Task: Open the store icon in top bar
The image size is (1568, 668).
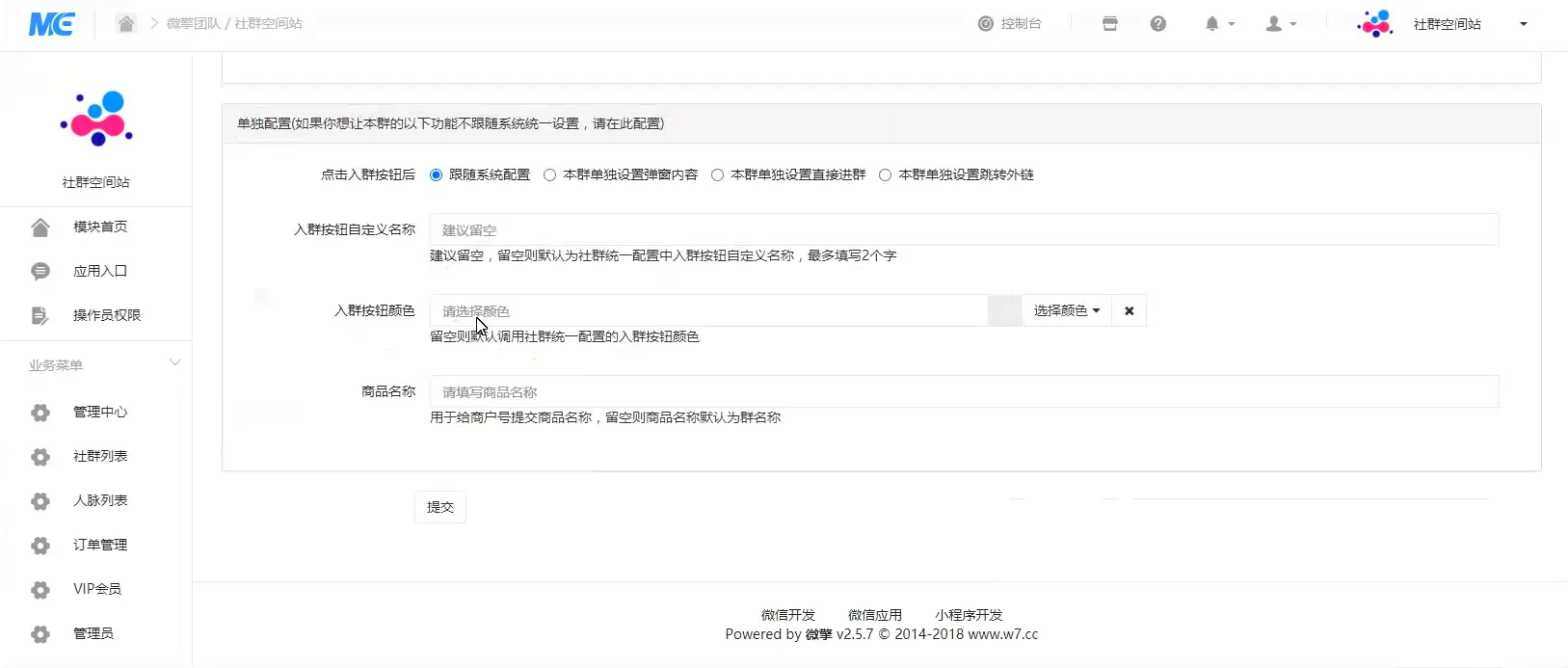Action: [1110, 24]
